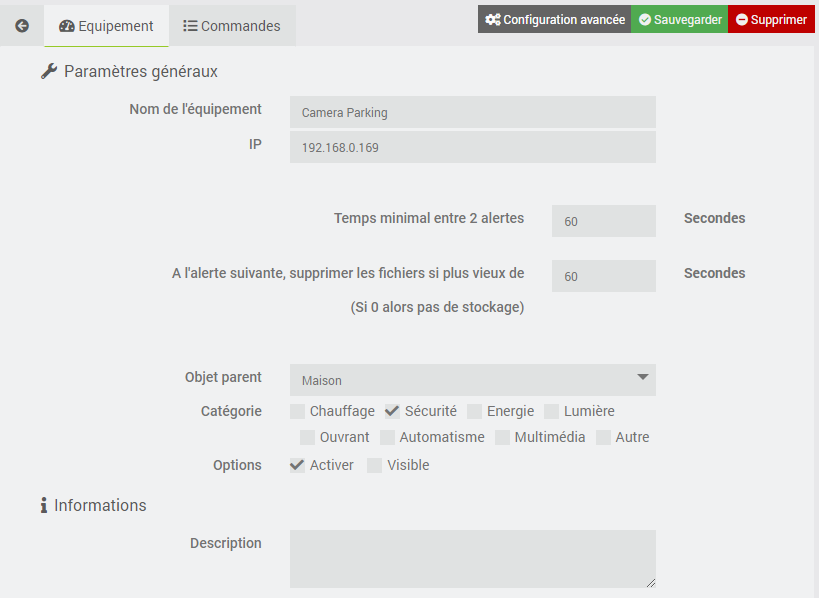Tick the Energie checkbox
The image size is (819, 598).
pos(475,411)
